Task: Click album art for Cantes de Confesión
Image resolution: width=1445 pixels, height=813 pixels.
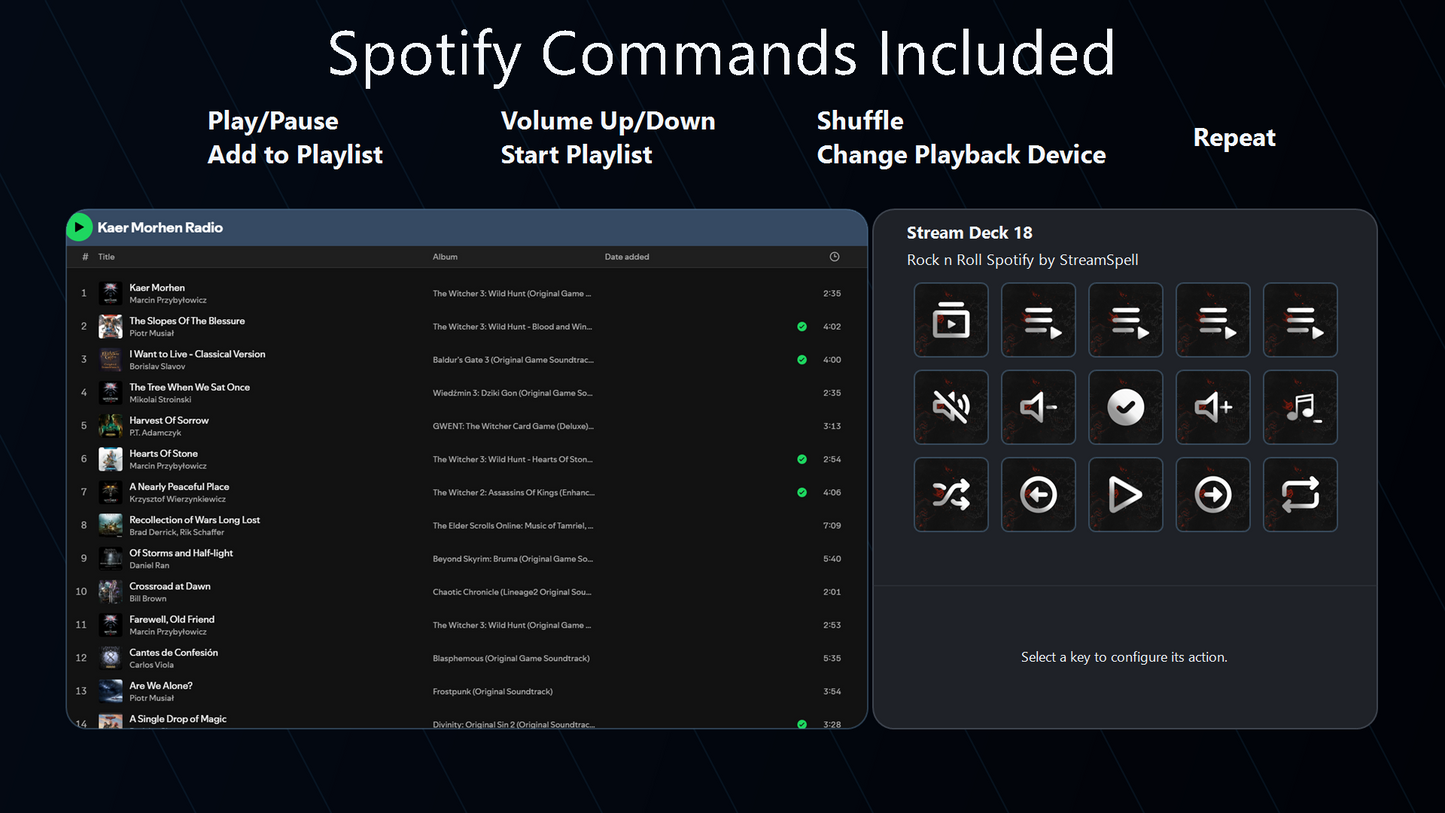Action: point(111,658)
